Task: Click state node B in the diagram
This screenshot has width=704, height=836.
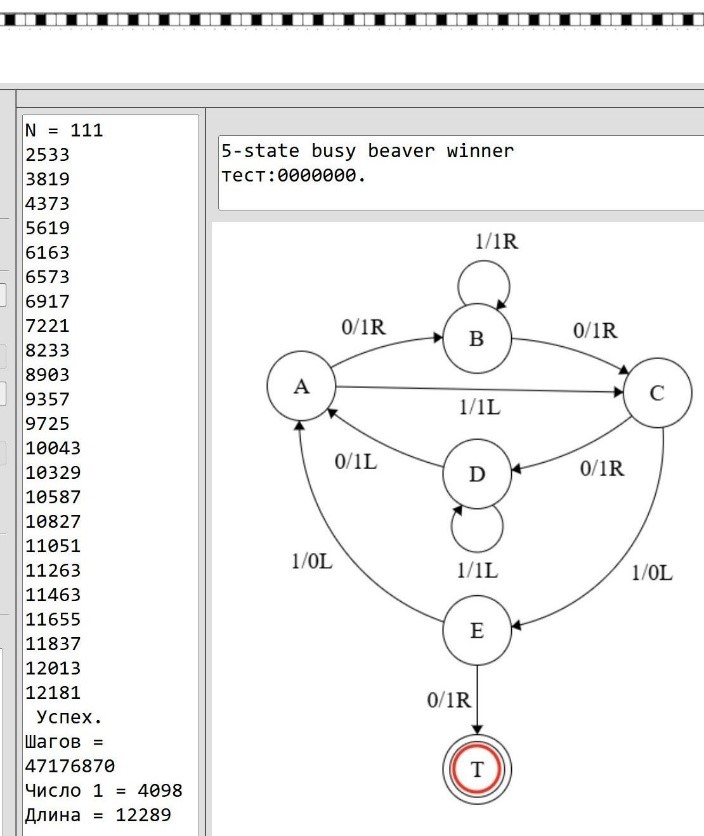Action: [x=477, y=338]
